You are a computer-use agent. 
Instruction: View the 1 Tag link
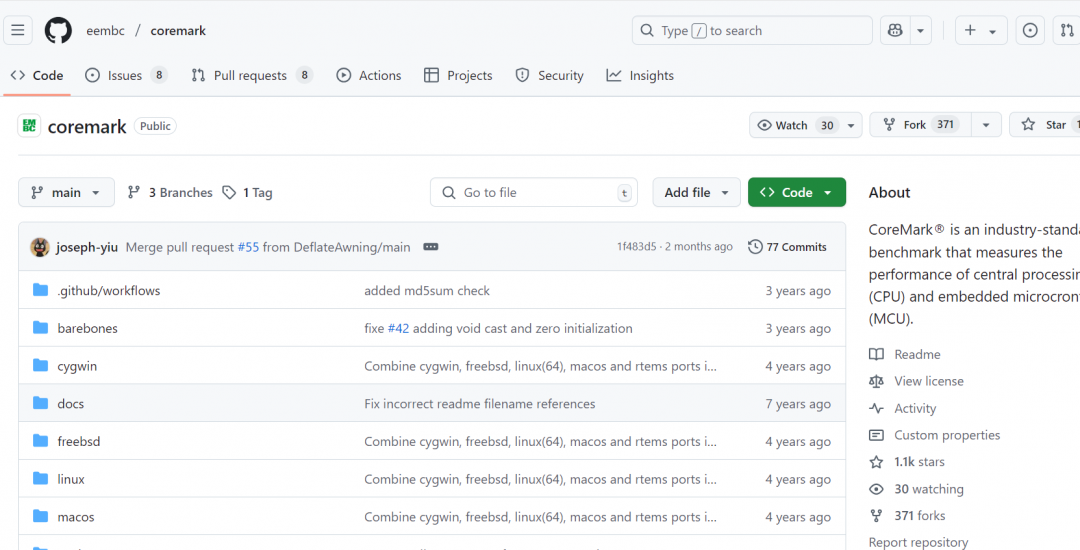[247, 193]
